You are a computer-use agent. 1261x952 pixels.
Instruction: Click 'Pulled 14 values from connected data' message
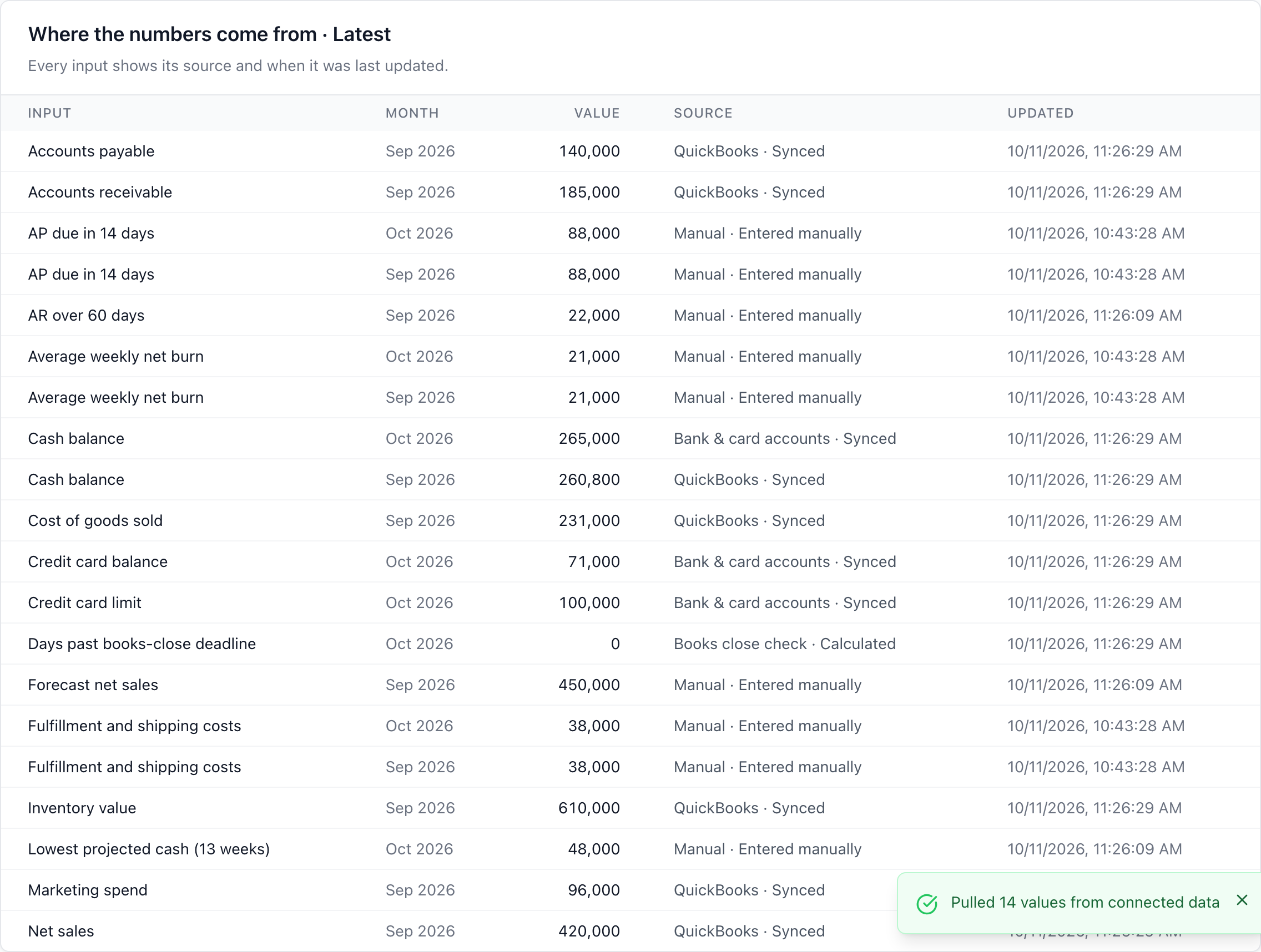pos(1085,903)
